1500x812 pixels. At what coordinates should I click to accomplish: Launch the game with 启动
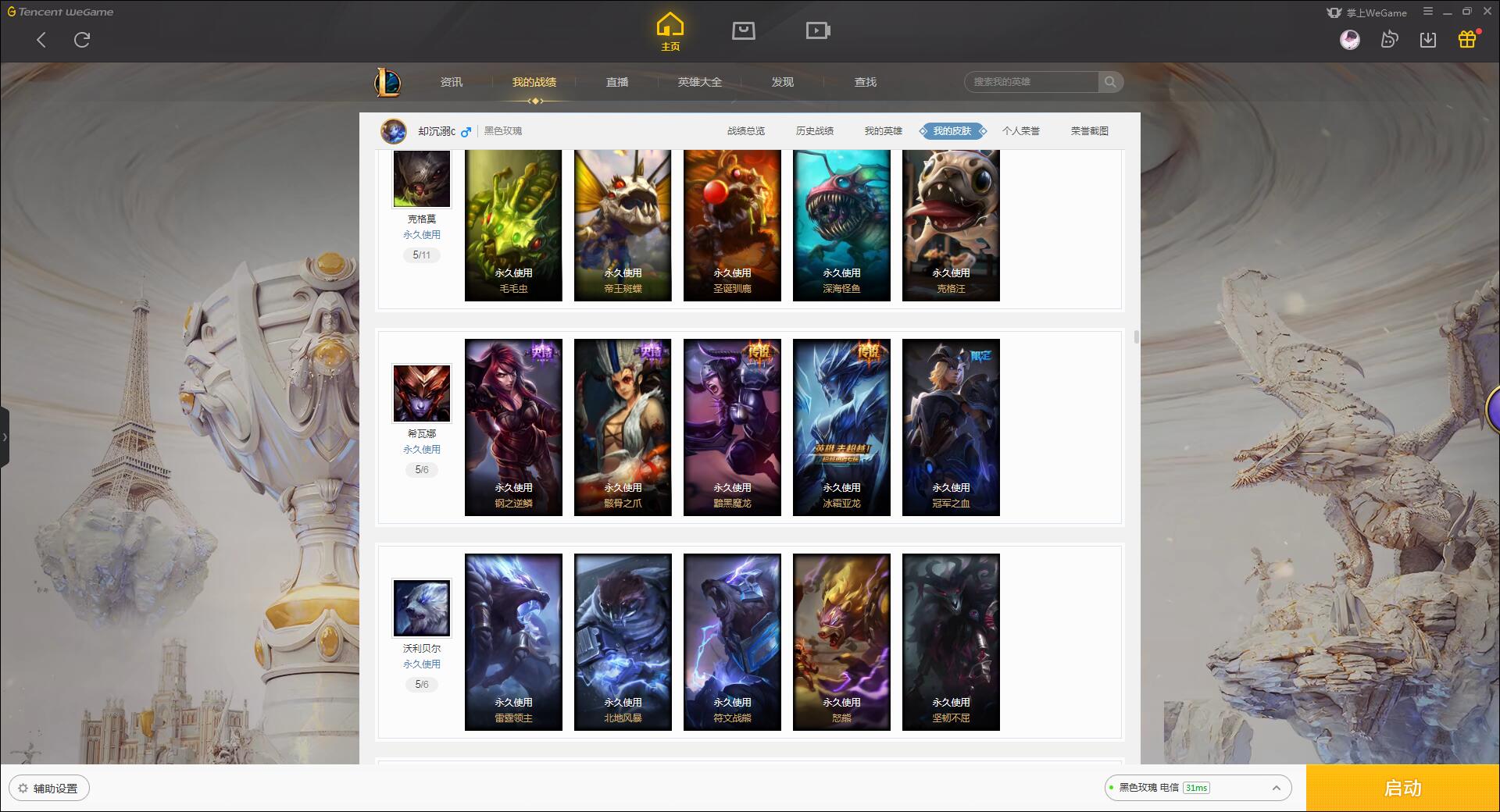(x=1402, y=788)
